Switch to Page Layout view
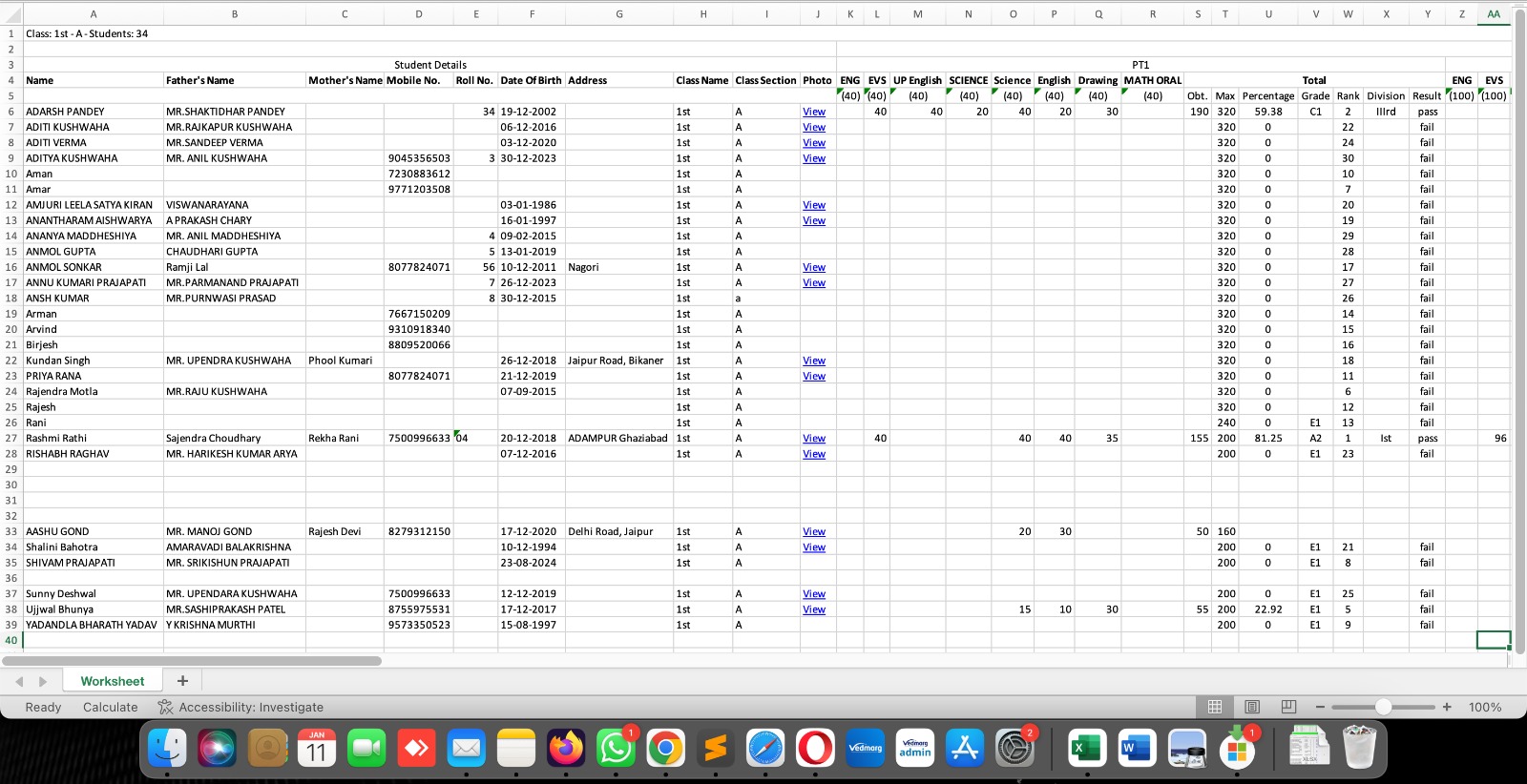Viewport: 1527px width, 784px height. 1252,707
